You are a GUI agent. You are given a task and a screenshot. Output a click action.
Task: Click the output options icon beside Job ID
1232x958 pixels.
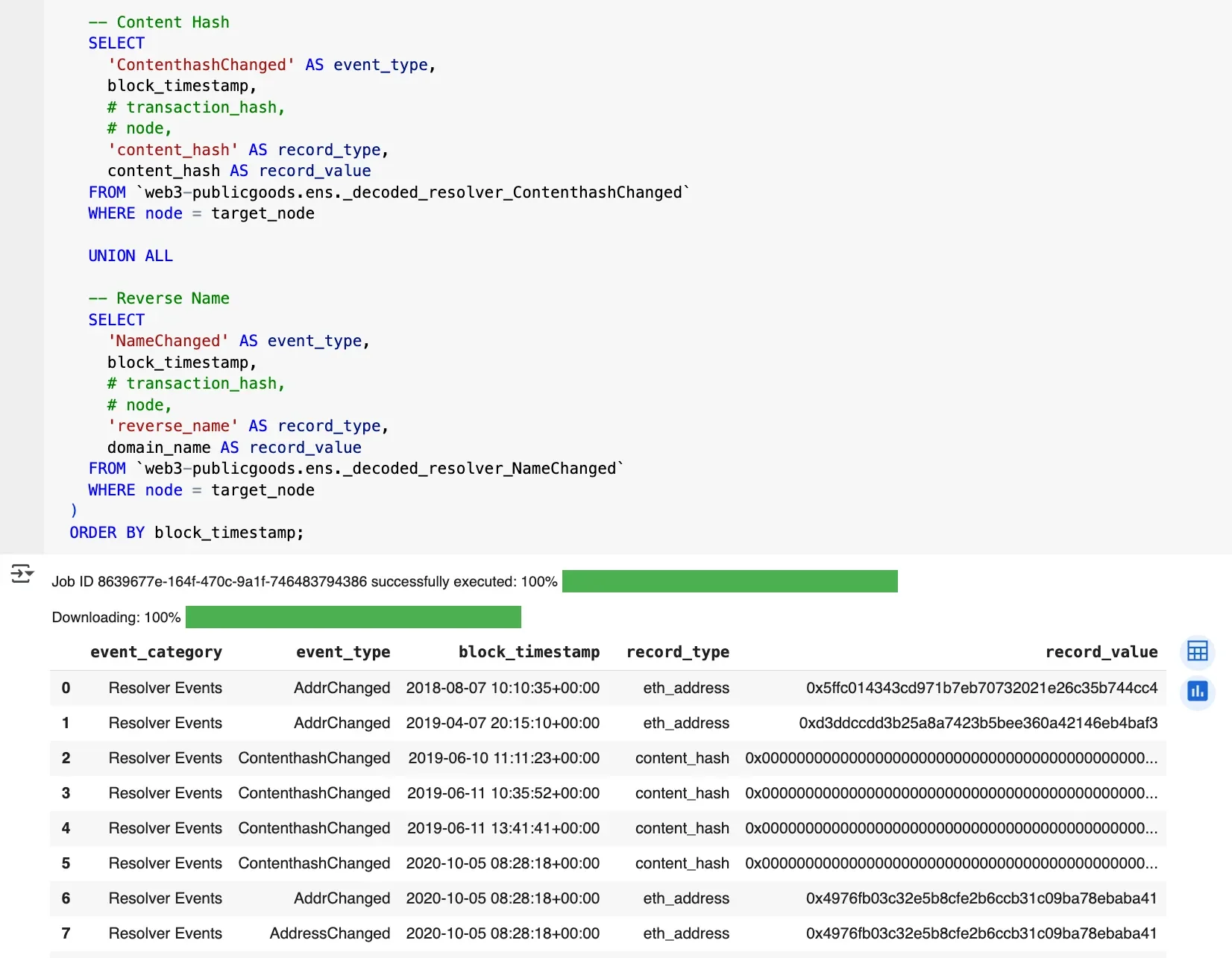click(22, 575)
